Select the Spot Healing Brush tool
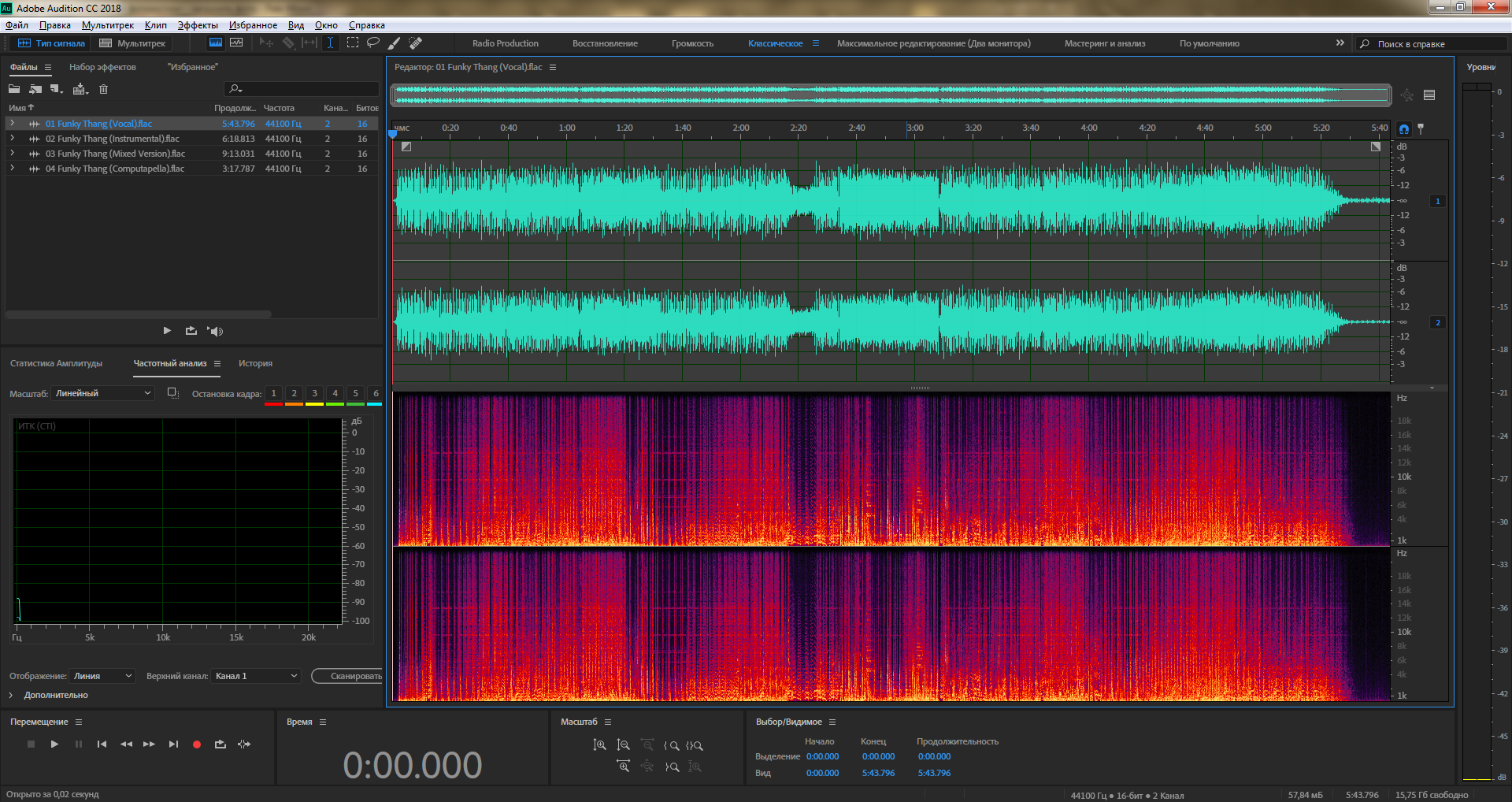 click(416, 43)
